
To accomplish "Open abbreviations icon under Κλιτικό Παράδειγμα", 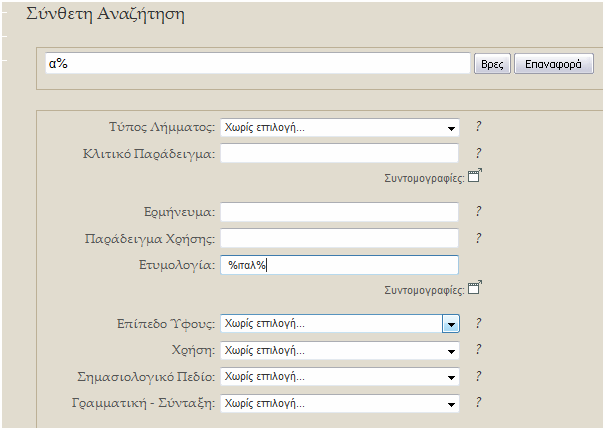I will (x=475, y=176).
